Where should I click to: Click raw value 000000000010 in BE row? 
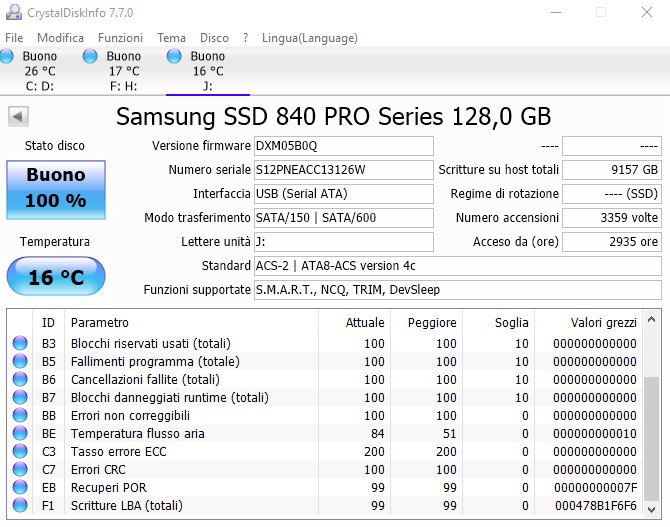pos(595,434)
